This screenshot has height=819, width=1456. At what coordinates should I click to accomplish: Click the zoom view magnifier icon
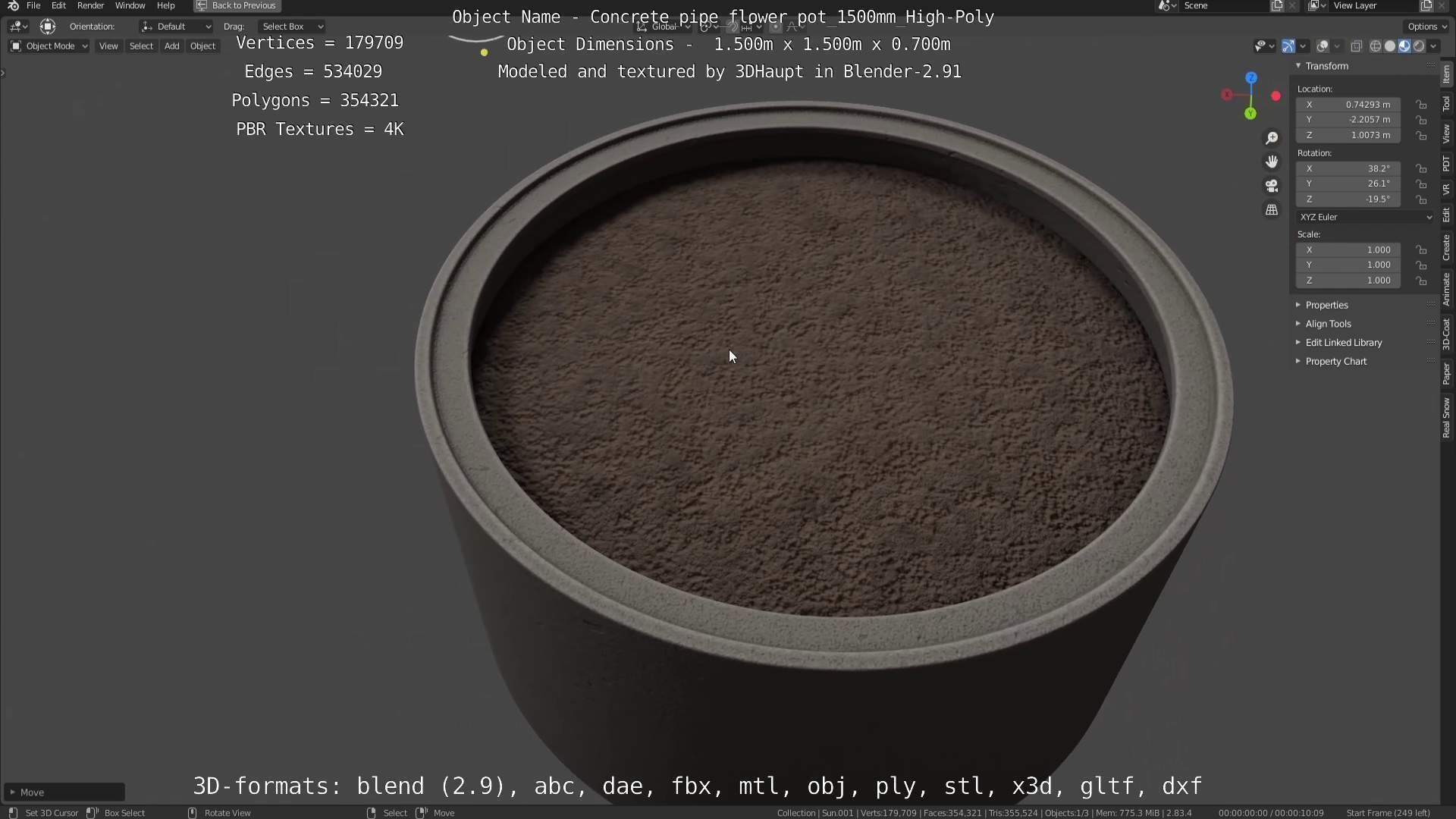pos(1272,138)
